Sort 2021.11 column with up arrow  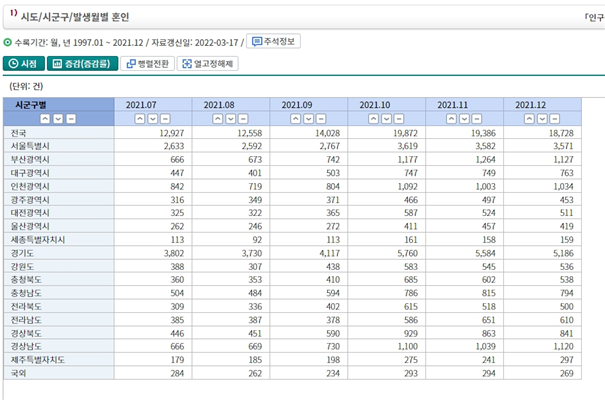[451, 119]
